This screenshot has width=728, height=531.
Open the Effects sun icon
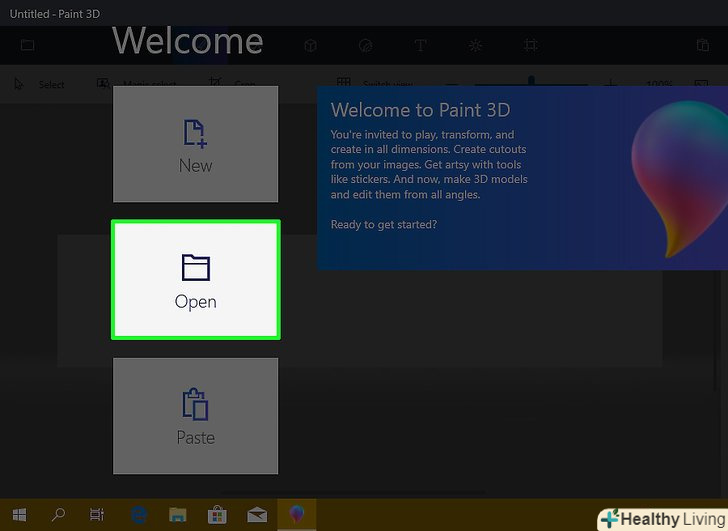pos(475,45)
